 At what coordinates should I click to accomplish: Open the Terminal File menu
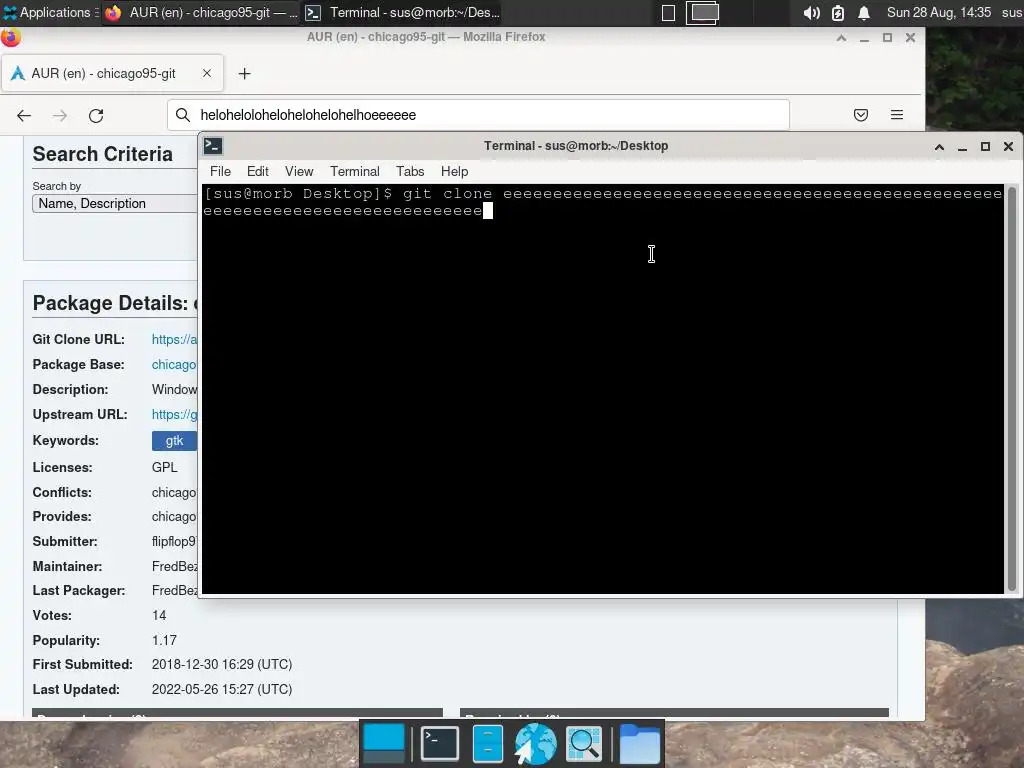220,171
